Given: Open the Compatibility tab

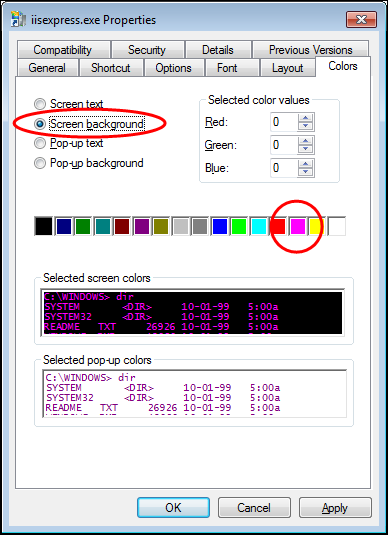Looking at the screenshot, I should click(x=63, y=50).
